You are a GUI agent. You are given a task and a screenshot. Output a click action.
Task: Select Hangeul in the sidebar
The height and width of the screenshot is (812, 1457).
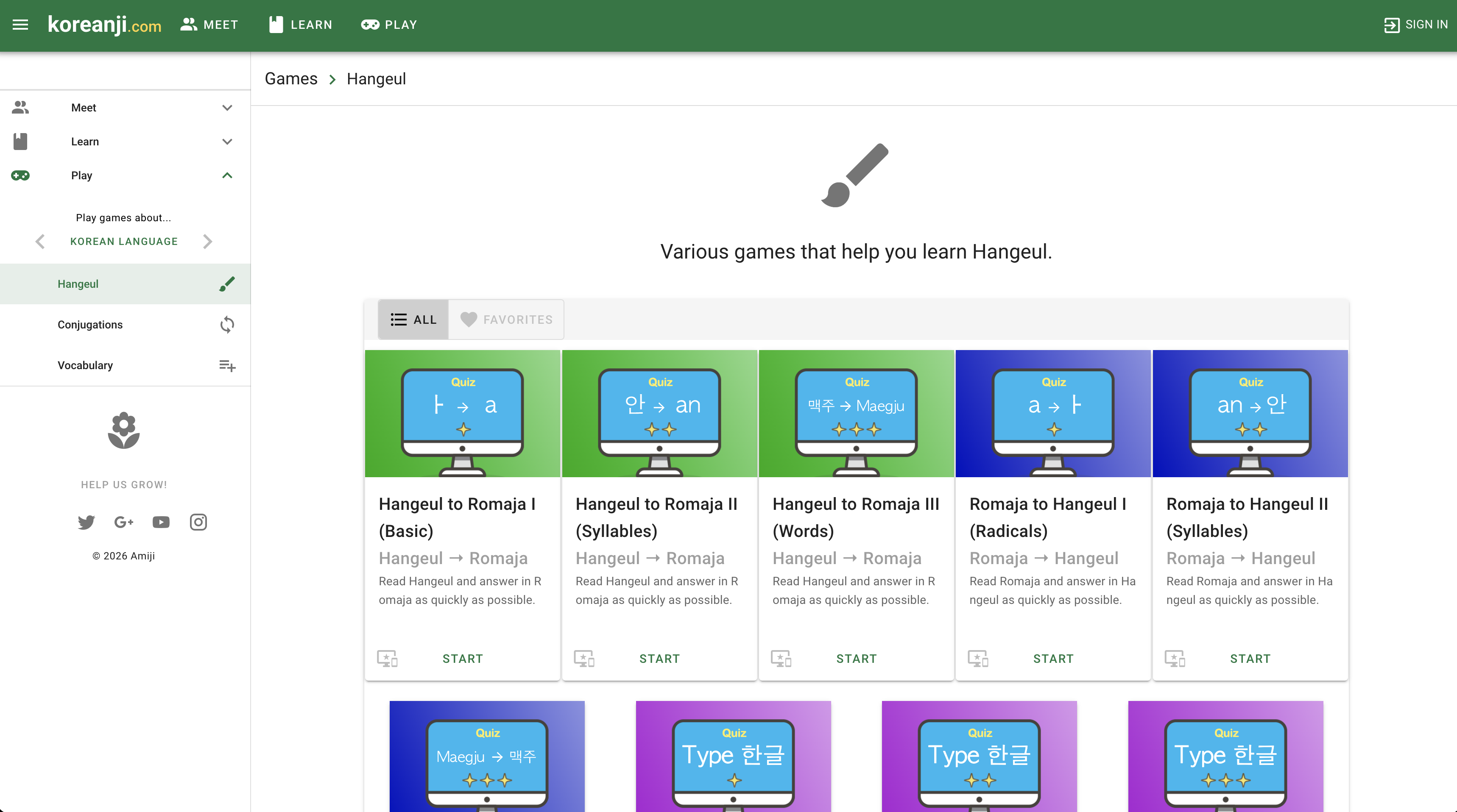125,284
